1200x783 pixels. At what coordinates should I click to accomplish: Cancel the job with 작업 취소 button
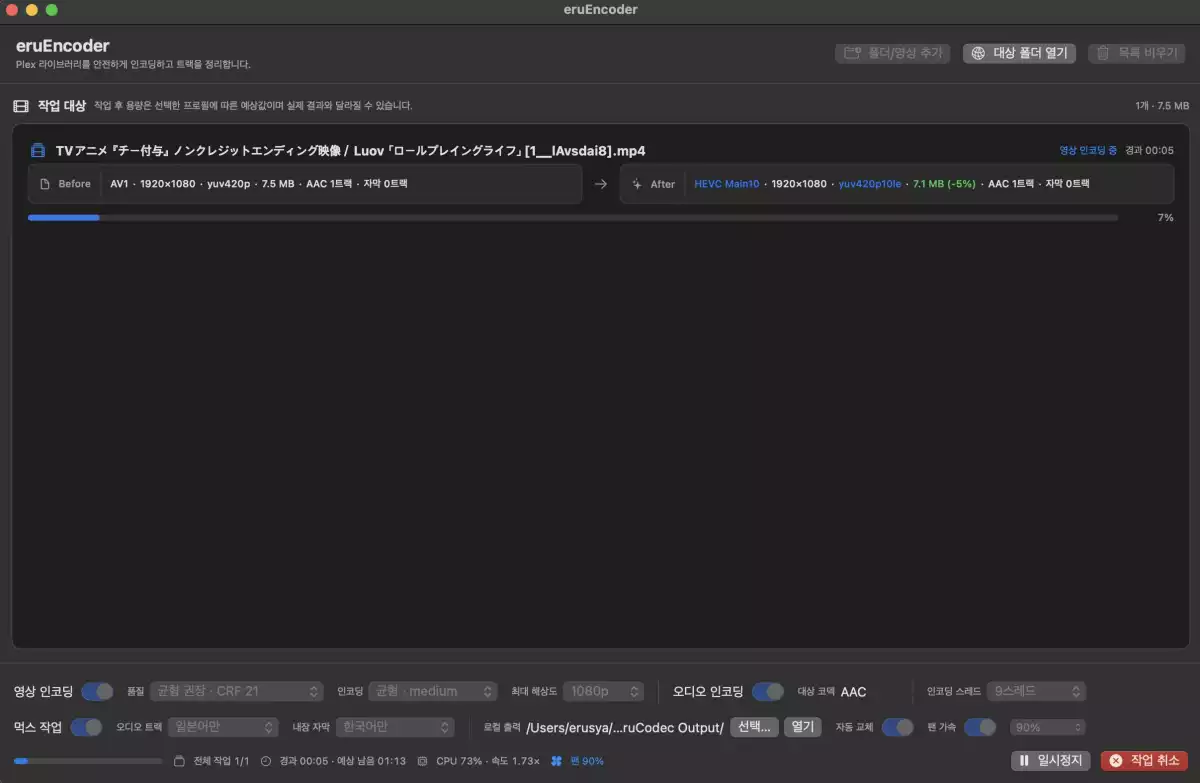(x=1145, y=761)
